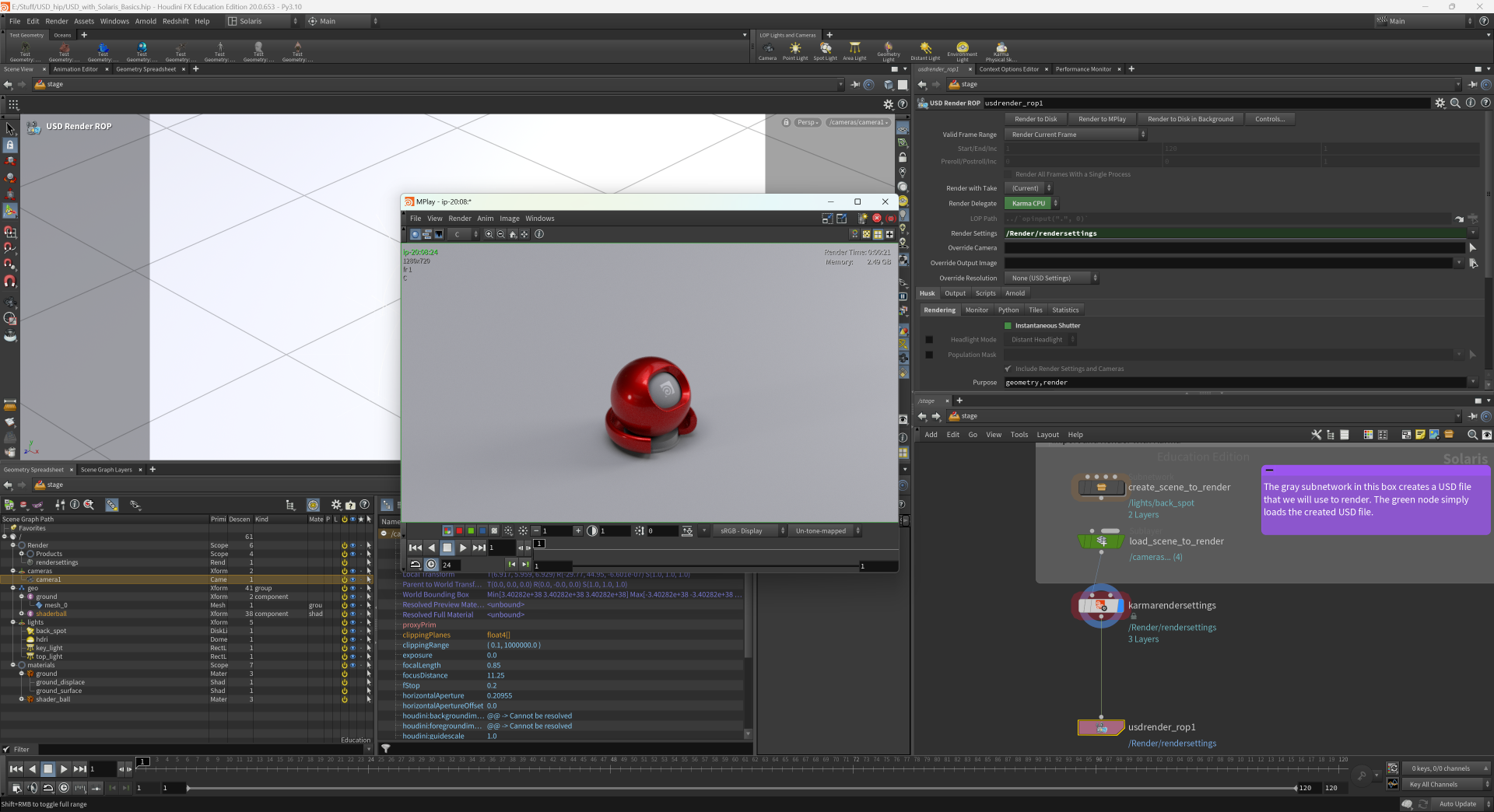Select the key_light prim in scene graph
The width and height of the screenshot is (1494, 812).
(x=49, y=648)
